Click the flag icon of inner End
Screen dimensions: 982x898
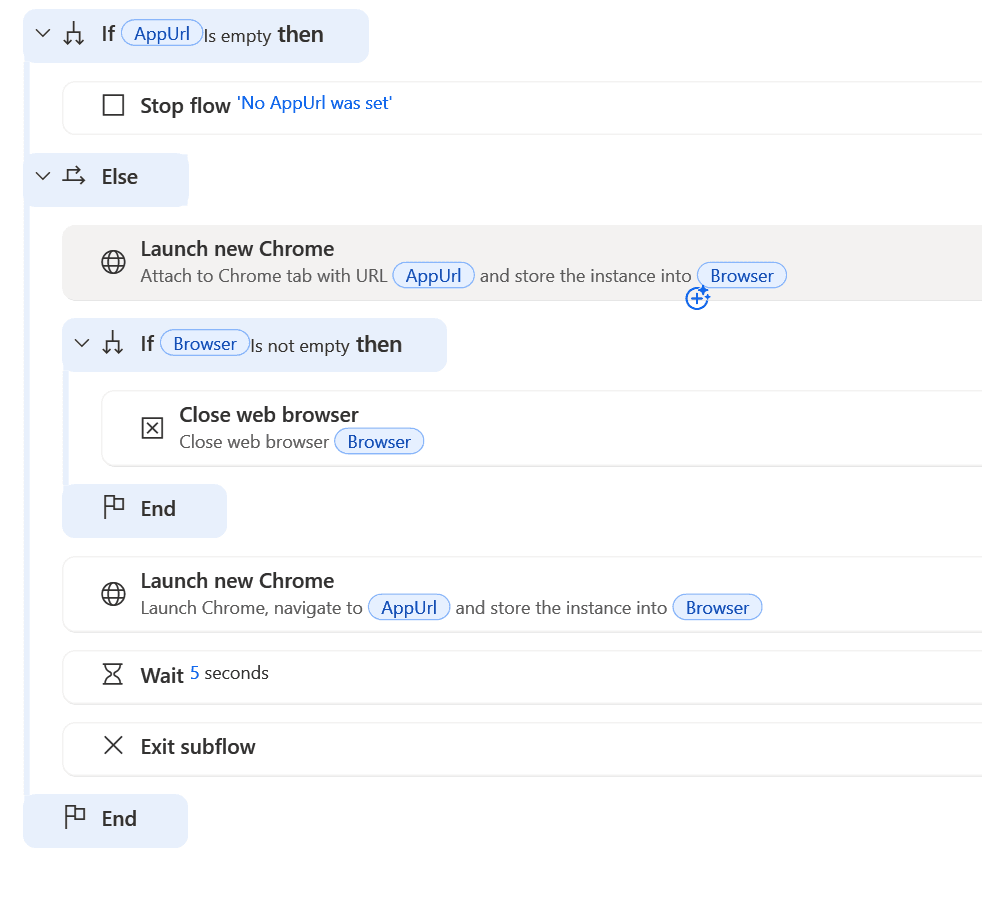tap(113, 507)
